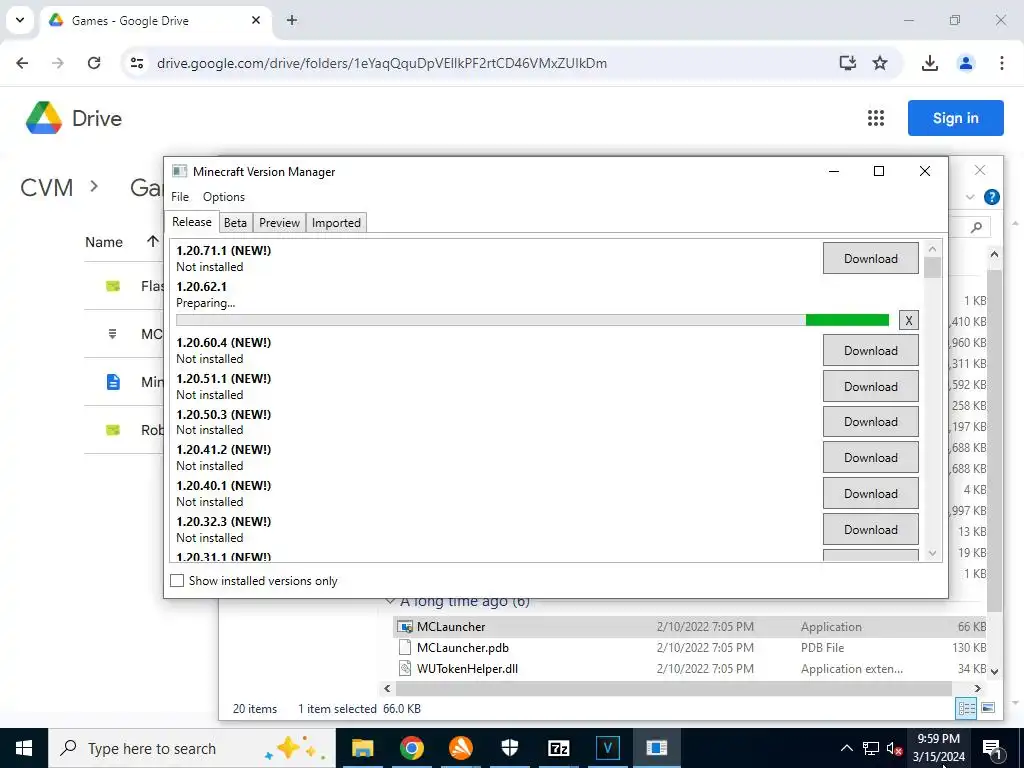Click the 1.20.62.1 progress bar
The image size is (1024, 768).
point(532,320)
